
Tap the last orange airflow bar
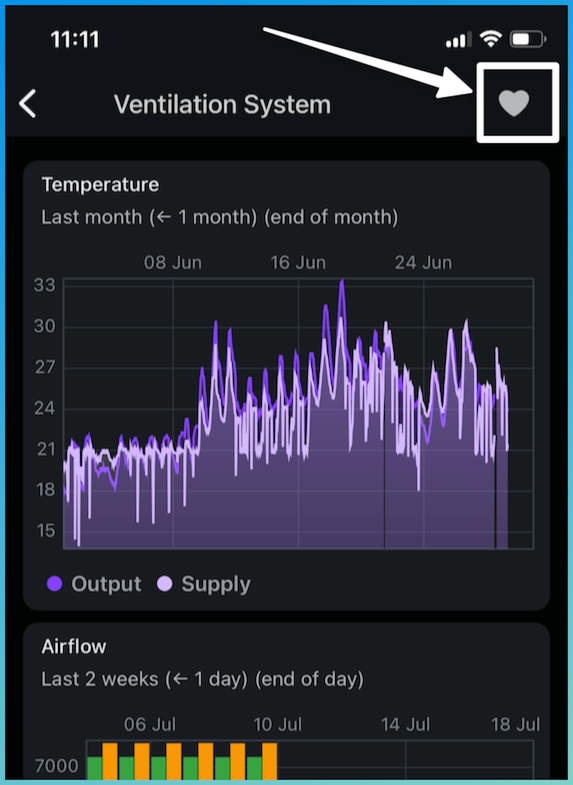click(270, 761)
